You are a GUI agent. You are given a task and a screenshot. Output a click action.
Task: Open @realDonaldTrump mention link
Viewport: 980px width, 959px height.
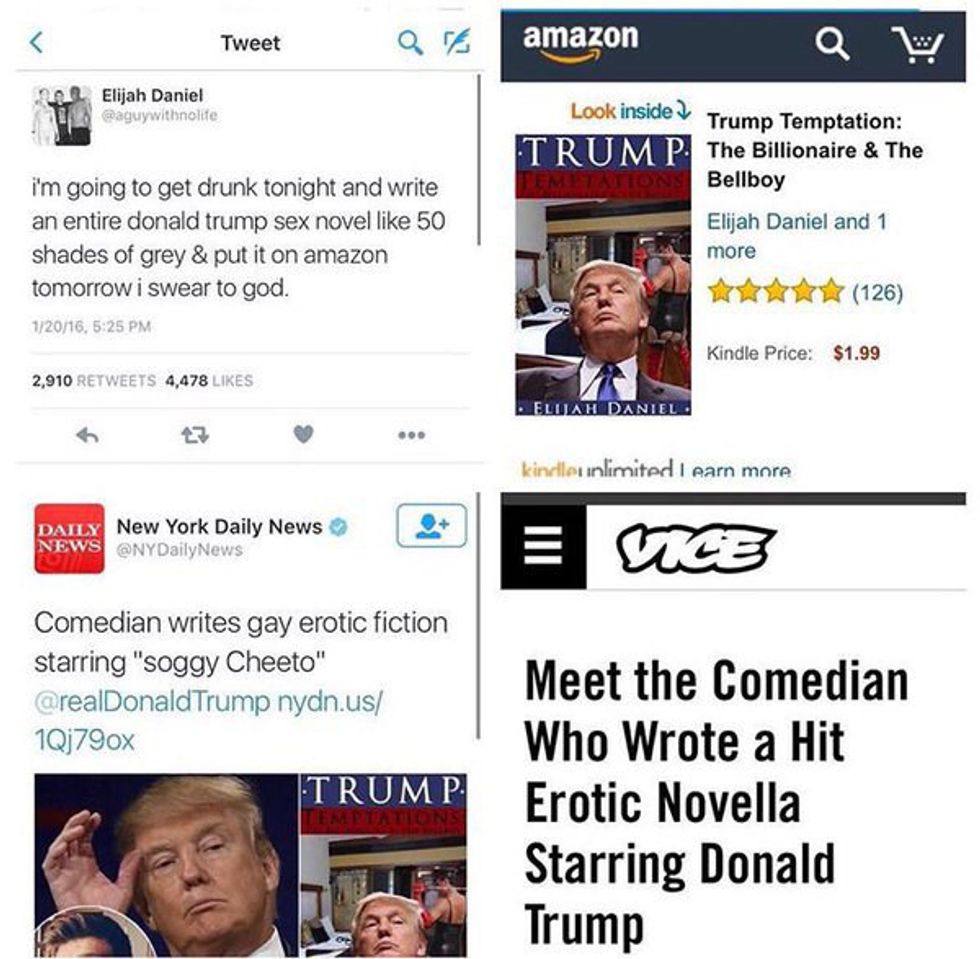tap(152, 701)
